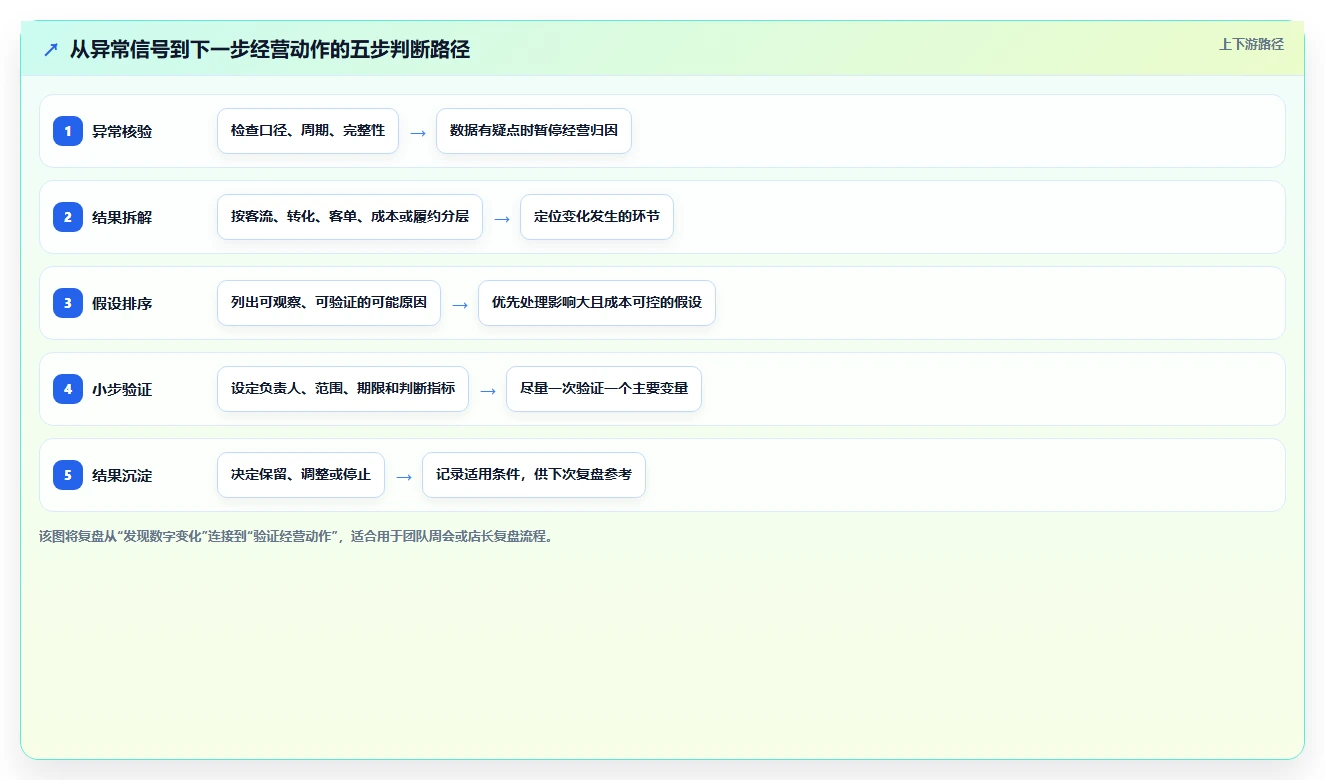Screen dimensions: 1325x780
Task: Click the arrow after 决定保留、调整或停止
Action: (x=404, y=476)
